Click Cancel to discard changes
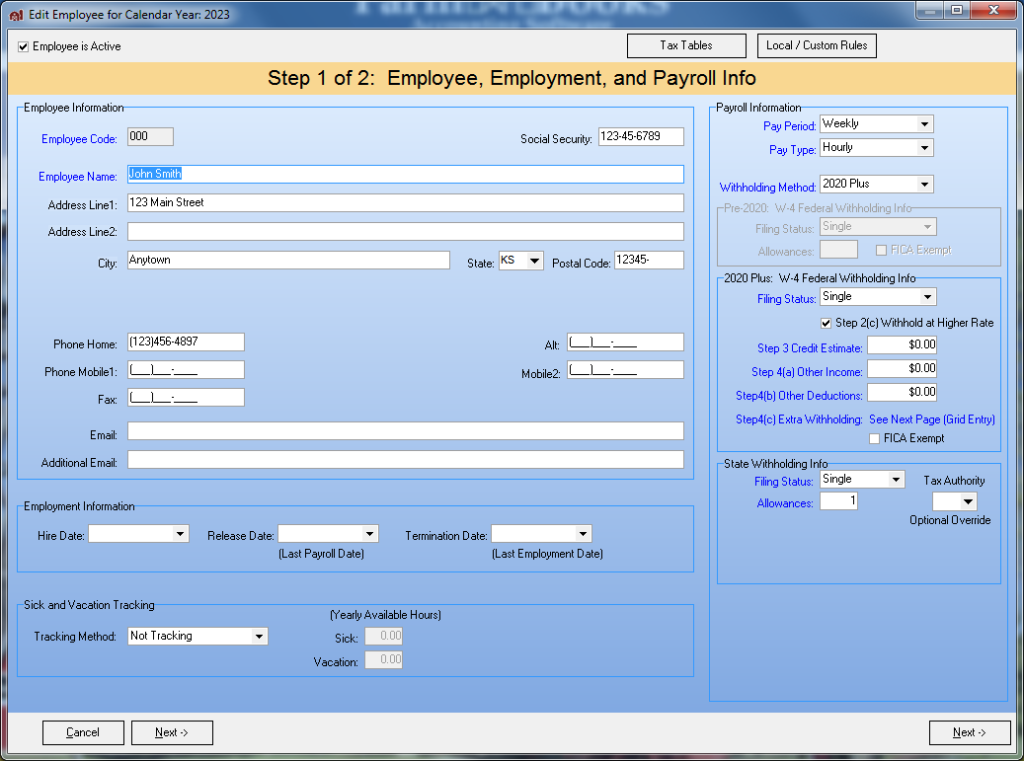Screen dimensions: 1024x761 [x=83, y=732]
